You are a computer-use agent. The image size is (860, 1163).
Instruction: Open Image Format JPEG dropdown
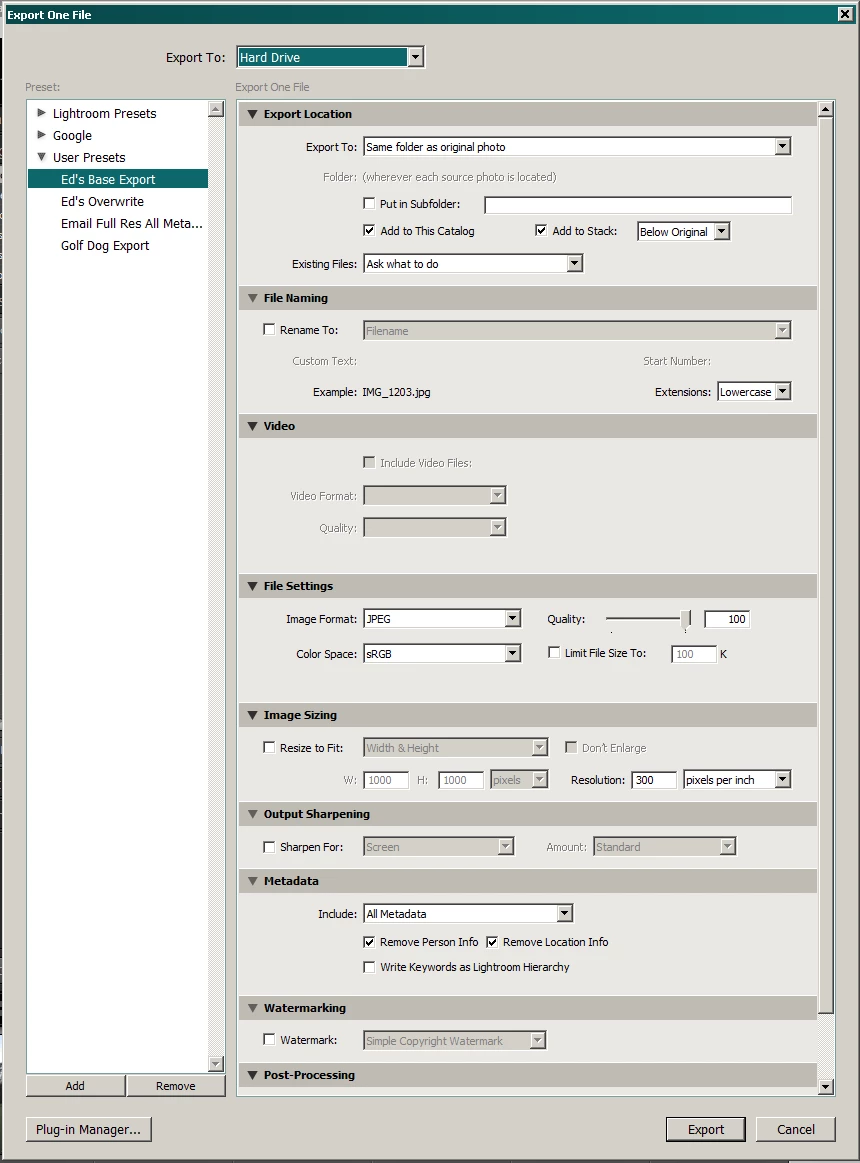[x=442, y=619]
